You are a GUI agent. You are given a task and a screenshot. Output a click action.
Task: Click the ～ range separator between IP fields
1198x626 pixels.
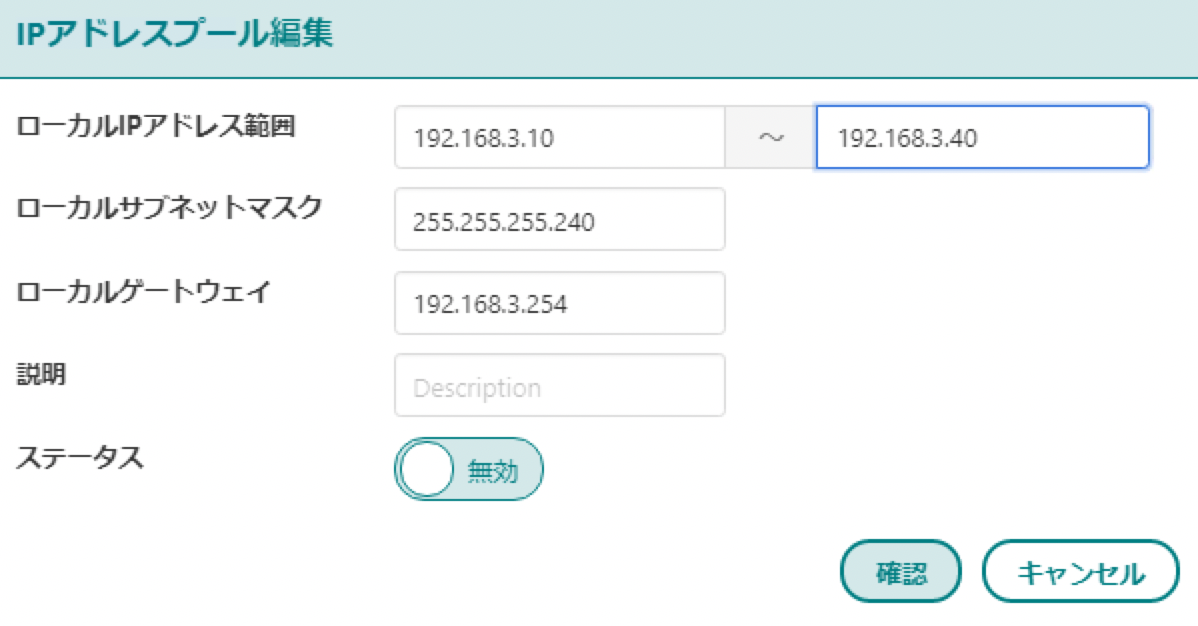click(x=770, y=138)
